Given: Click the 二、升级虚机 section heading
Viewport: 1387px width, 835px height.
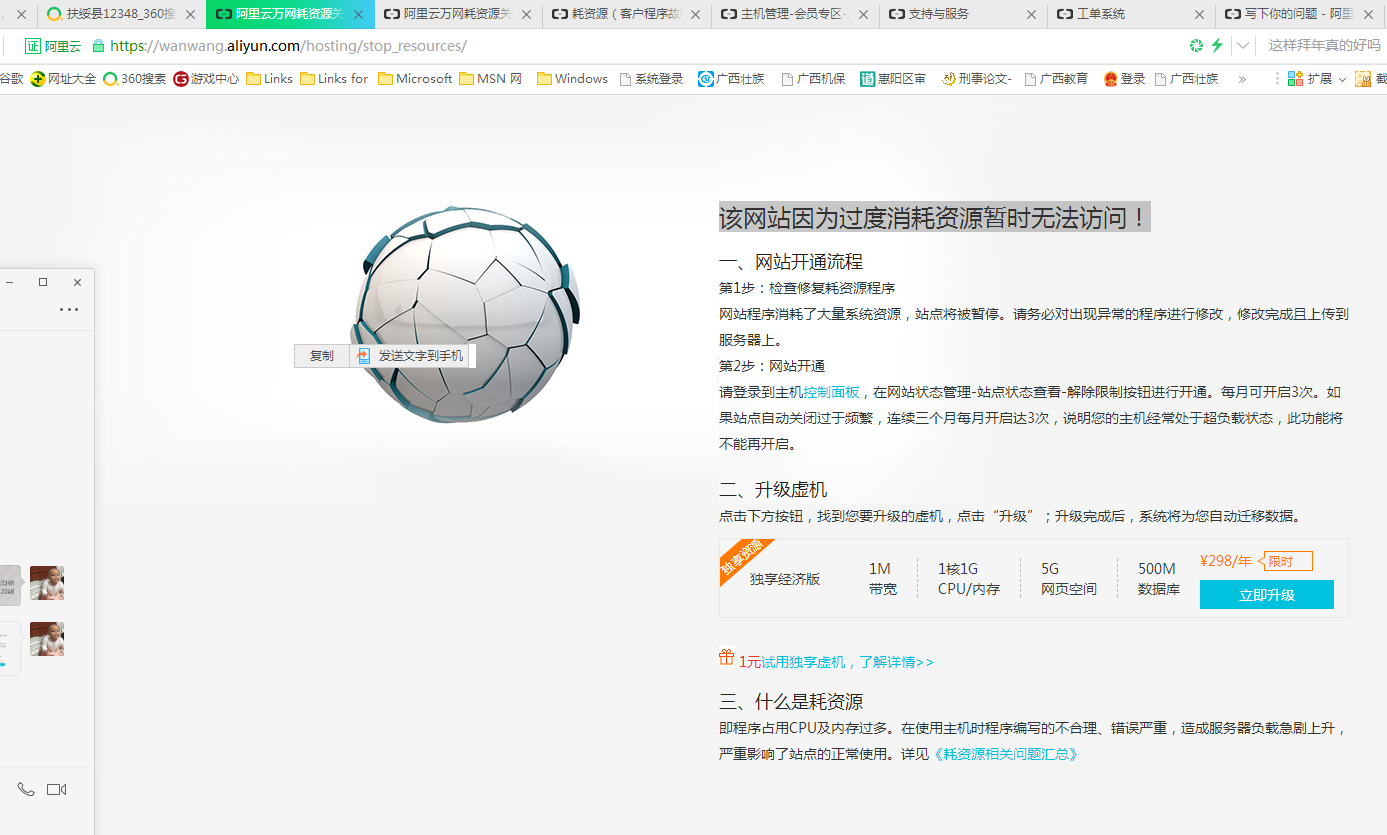Looking at the screenshot, I should click(773, 490).
